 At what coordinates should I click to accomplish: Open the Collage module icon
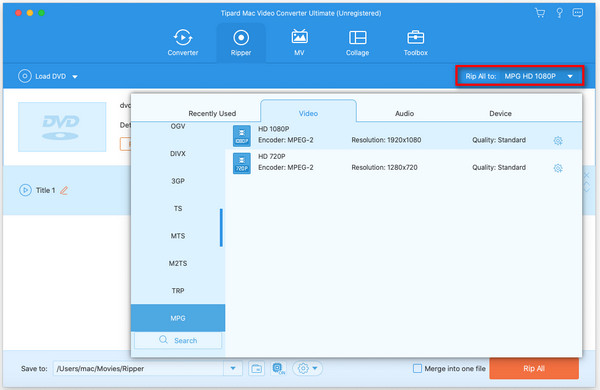(x=357, y=38)
